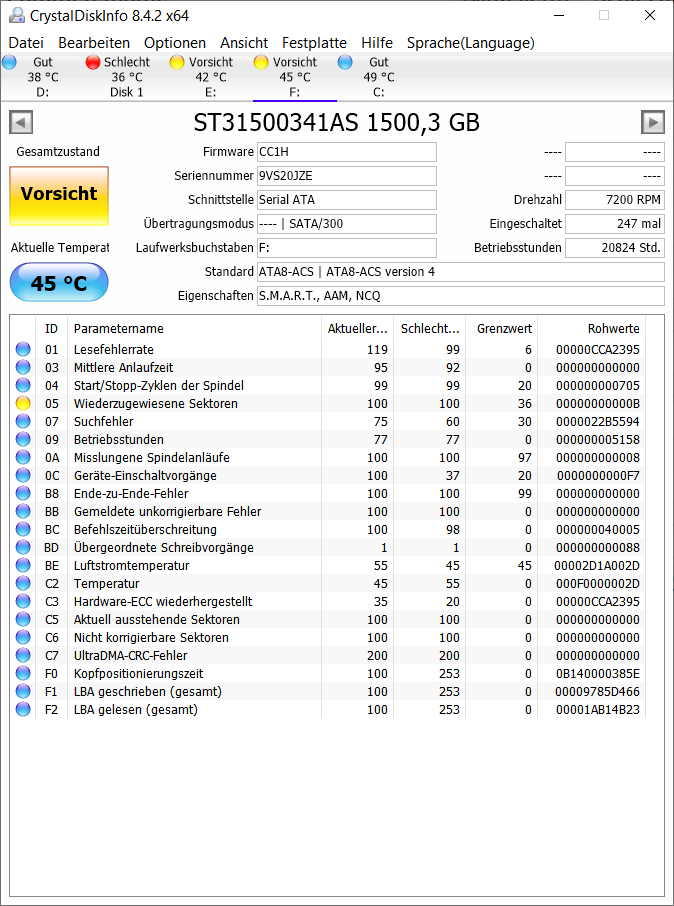Click the disk title ST31500341AS 1500,3 GB
Screen dimensions: 674x906
coord(336,122)
